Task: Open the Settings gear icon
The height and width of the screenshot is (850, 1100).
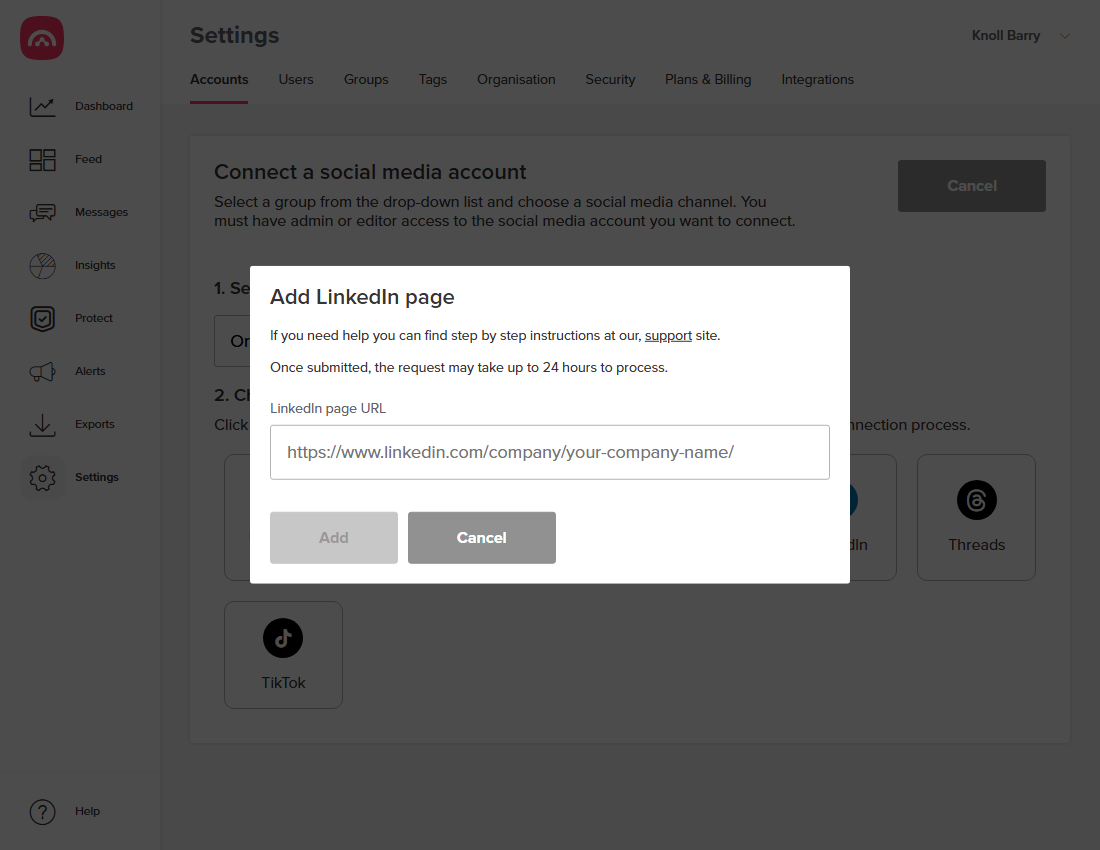Action: 42,478
